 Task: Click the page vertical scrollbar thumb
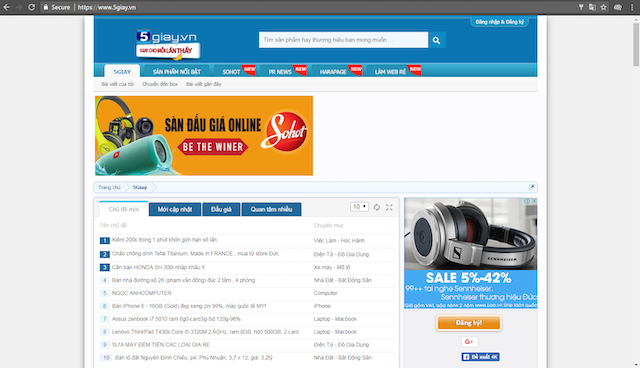pyautogui.click(x=636, y=44)
